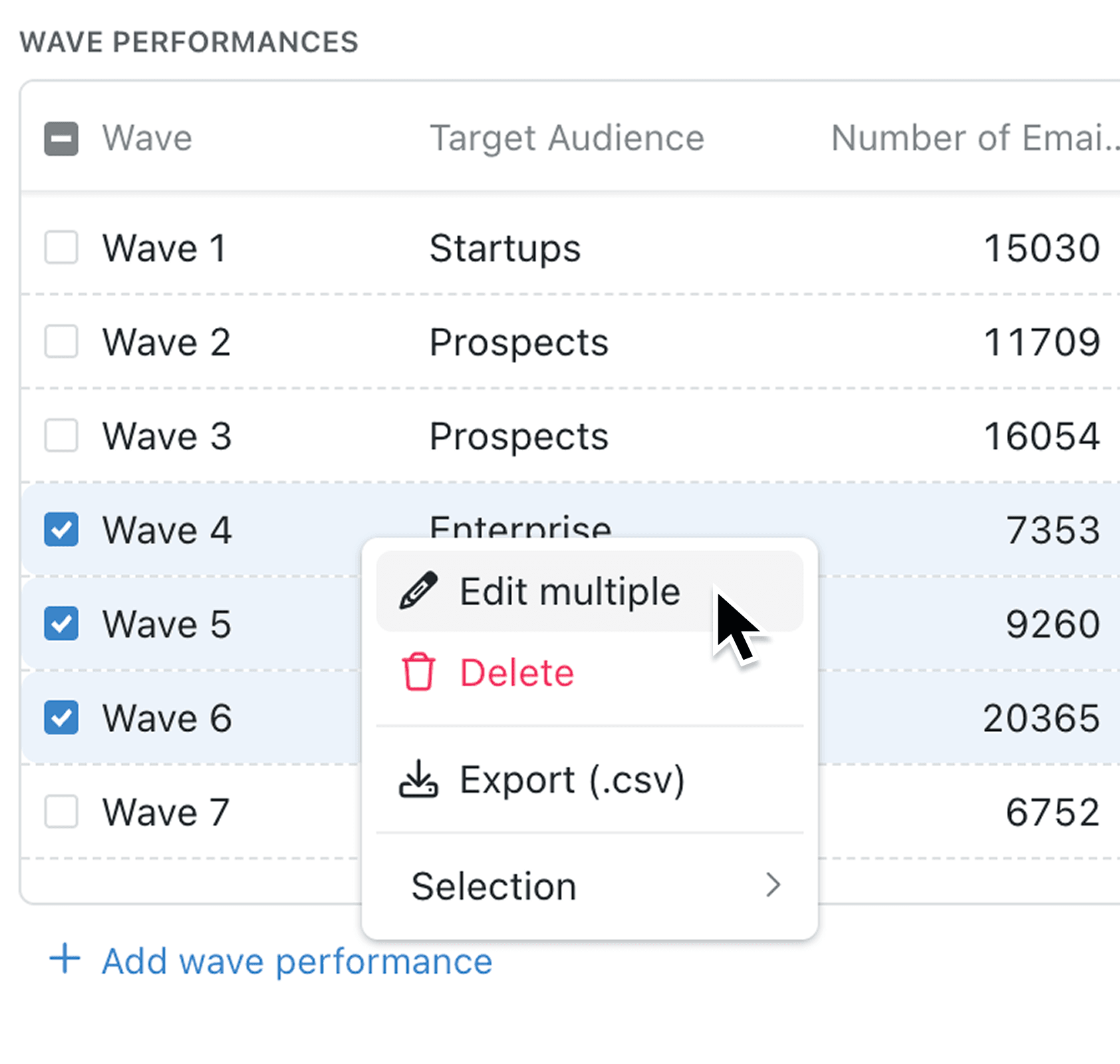This screenshot has width=1120, height=1064.
Task: Deselect the Wave 5 checkbox
Action: 61,624
